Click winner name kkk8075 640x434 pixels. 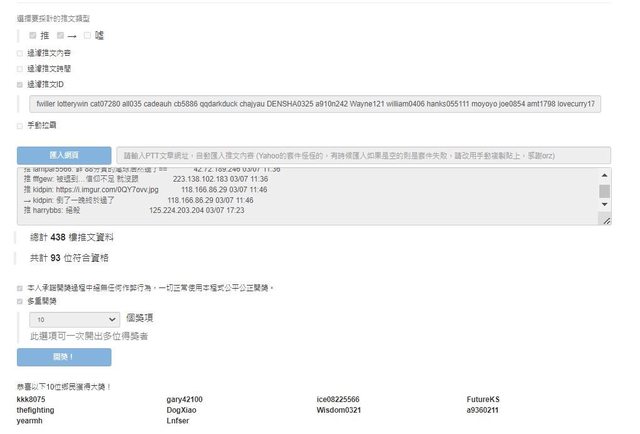(x=31, y=399)
